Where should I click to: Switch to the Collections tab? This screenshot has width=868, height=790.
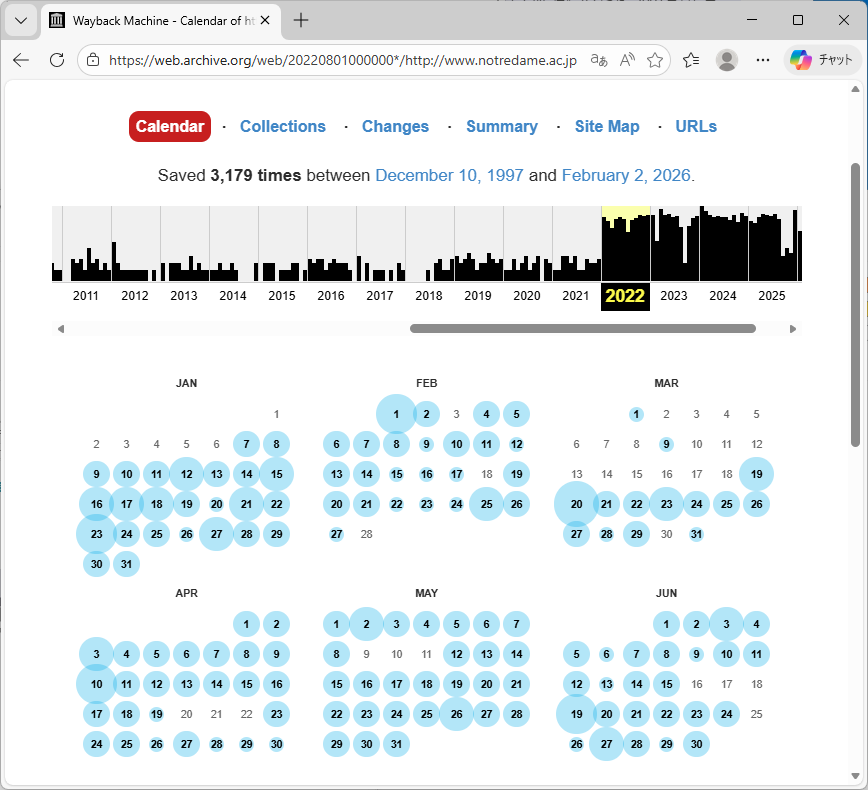point(282,126)
